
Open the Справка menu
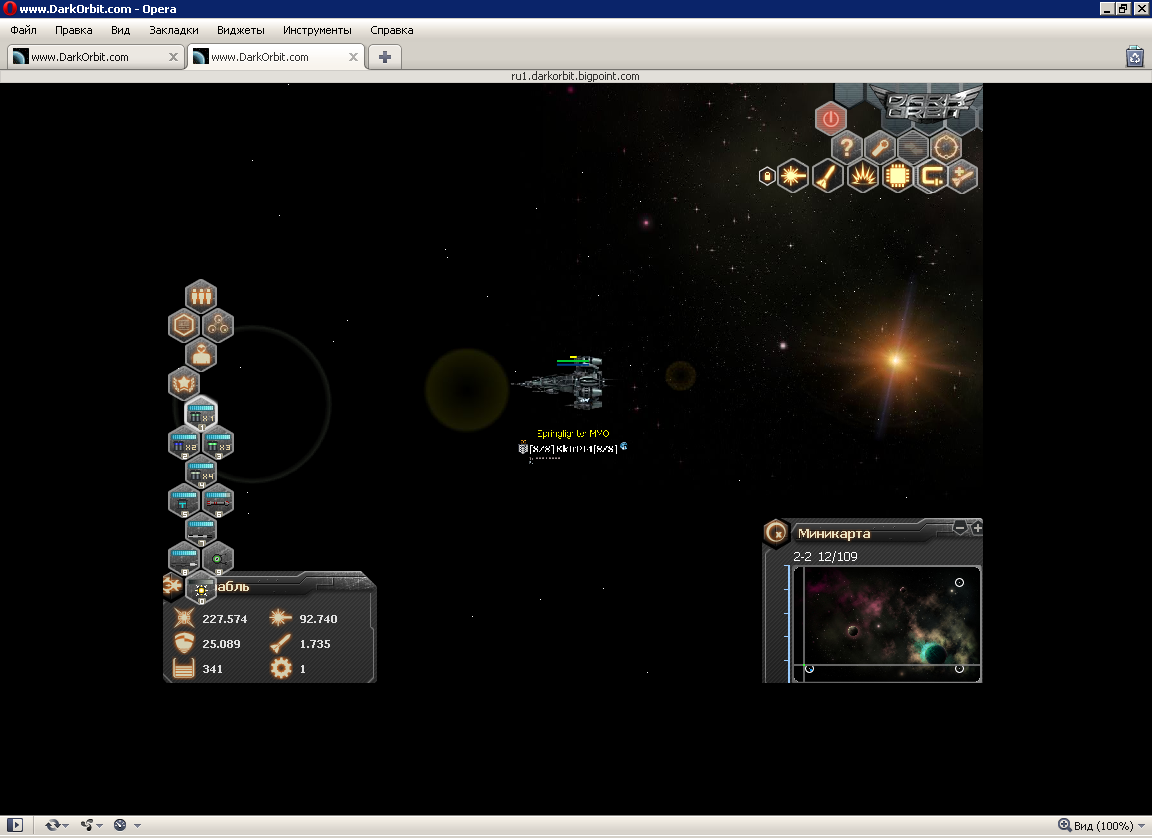click(x=392, y=30)
